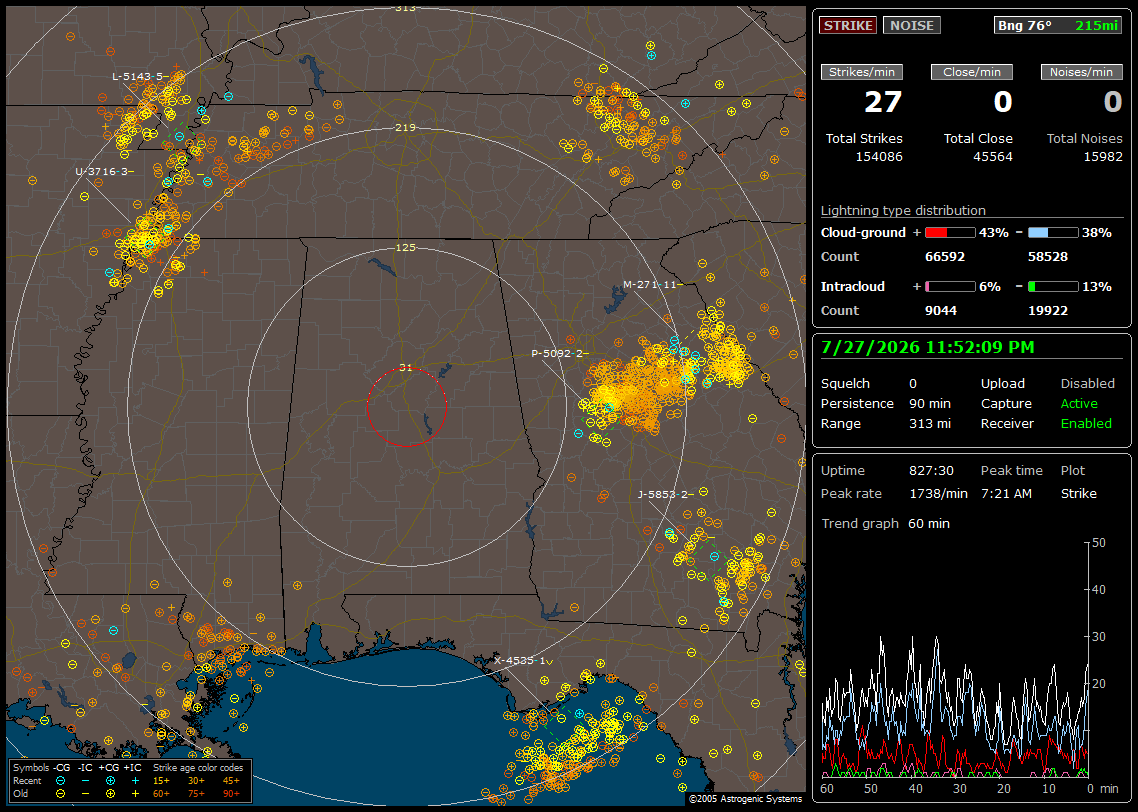
Task: Click the Peak rate value 1738/min
Action: [x=938, y=494]
